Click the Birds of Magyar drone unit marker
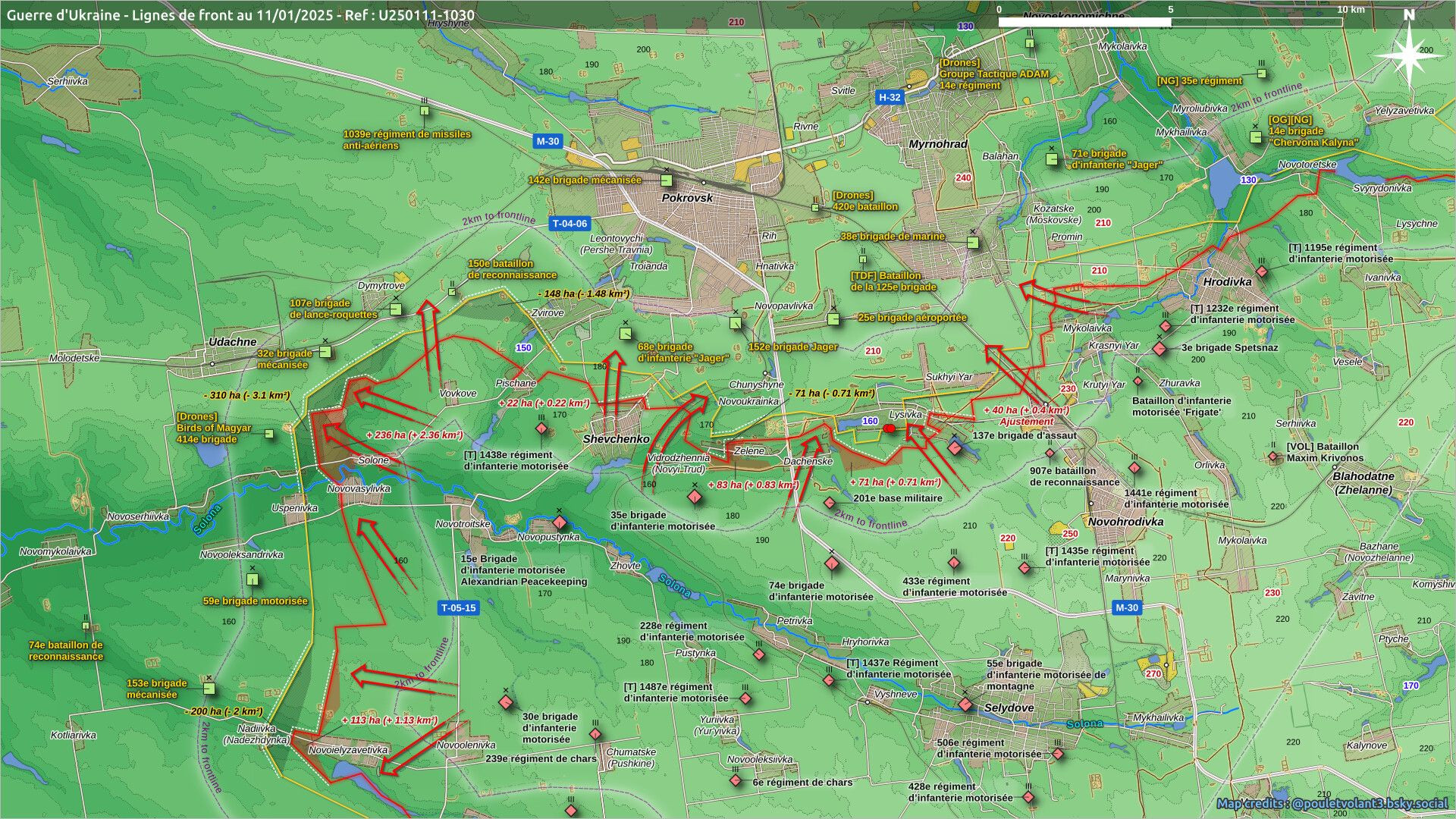 coord(268,434)
